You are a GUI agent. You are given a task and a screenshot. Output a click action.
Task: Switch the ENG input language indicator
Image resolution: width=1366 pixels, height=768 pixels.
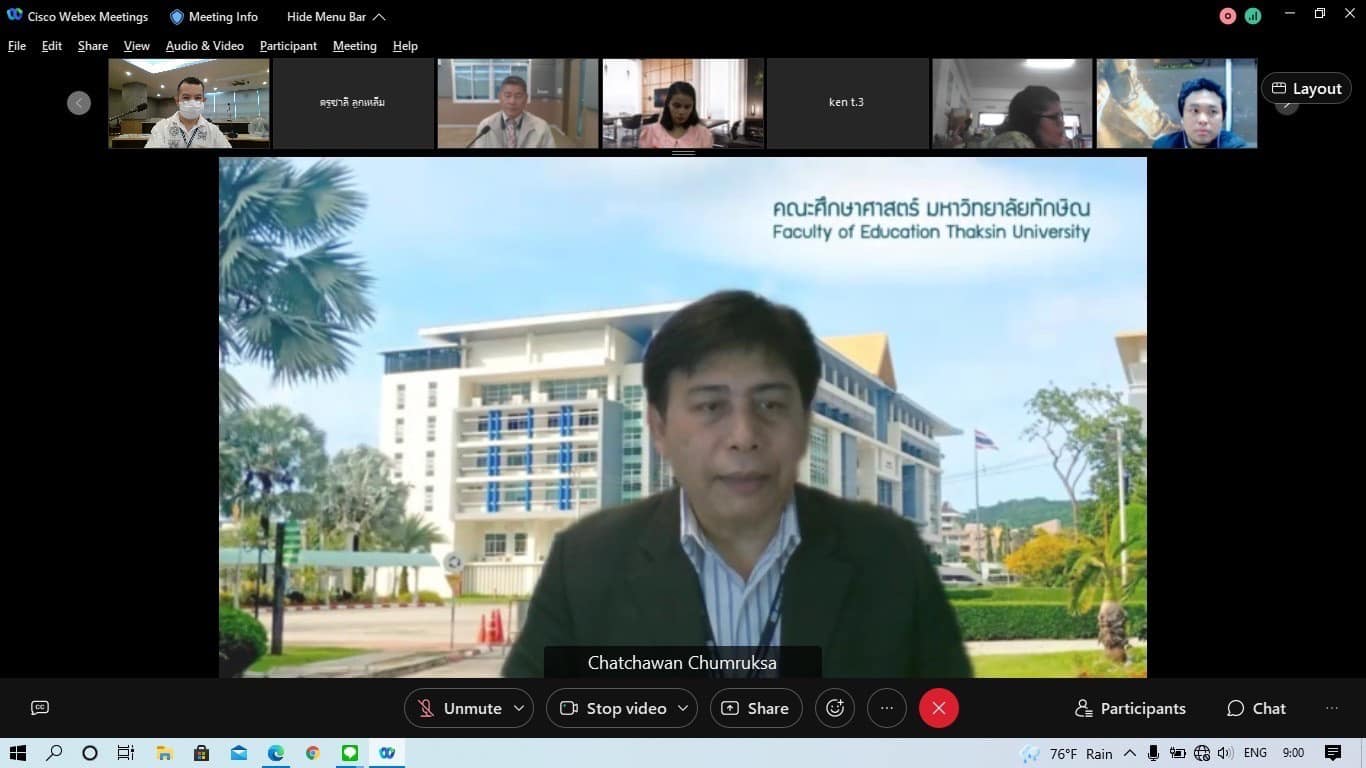[1255, 753]
